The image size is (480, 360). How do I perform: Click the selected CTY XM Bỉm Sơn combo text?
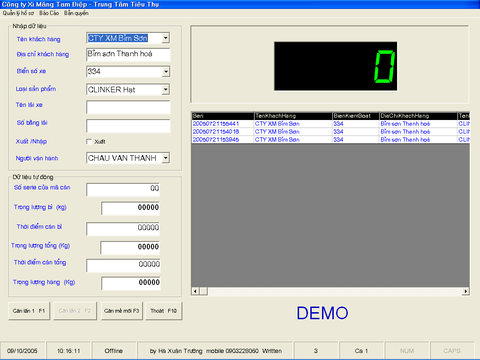point(118,38)
